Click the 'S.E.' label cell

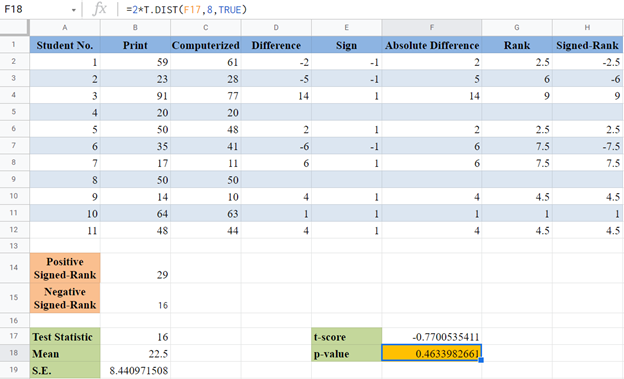(65, 370)
